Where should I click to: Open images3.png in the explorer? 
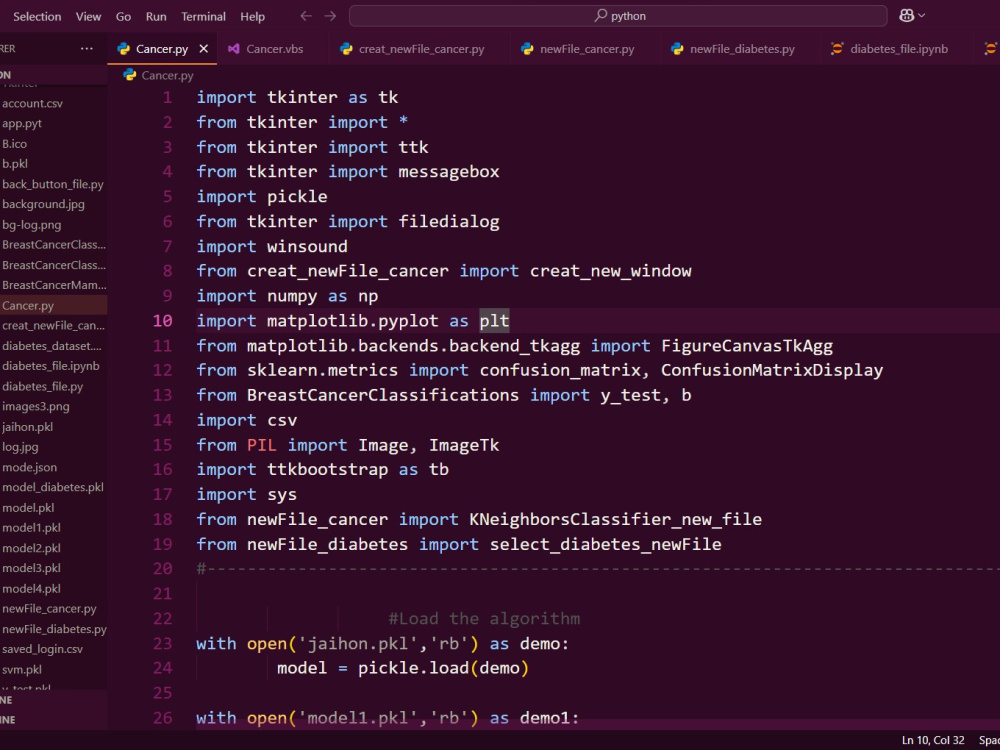click(x=35, y=406)
